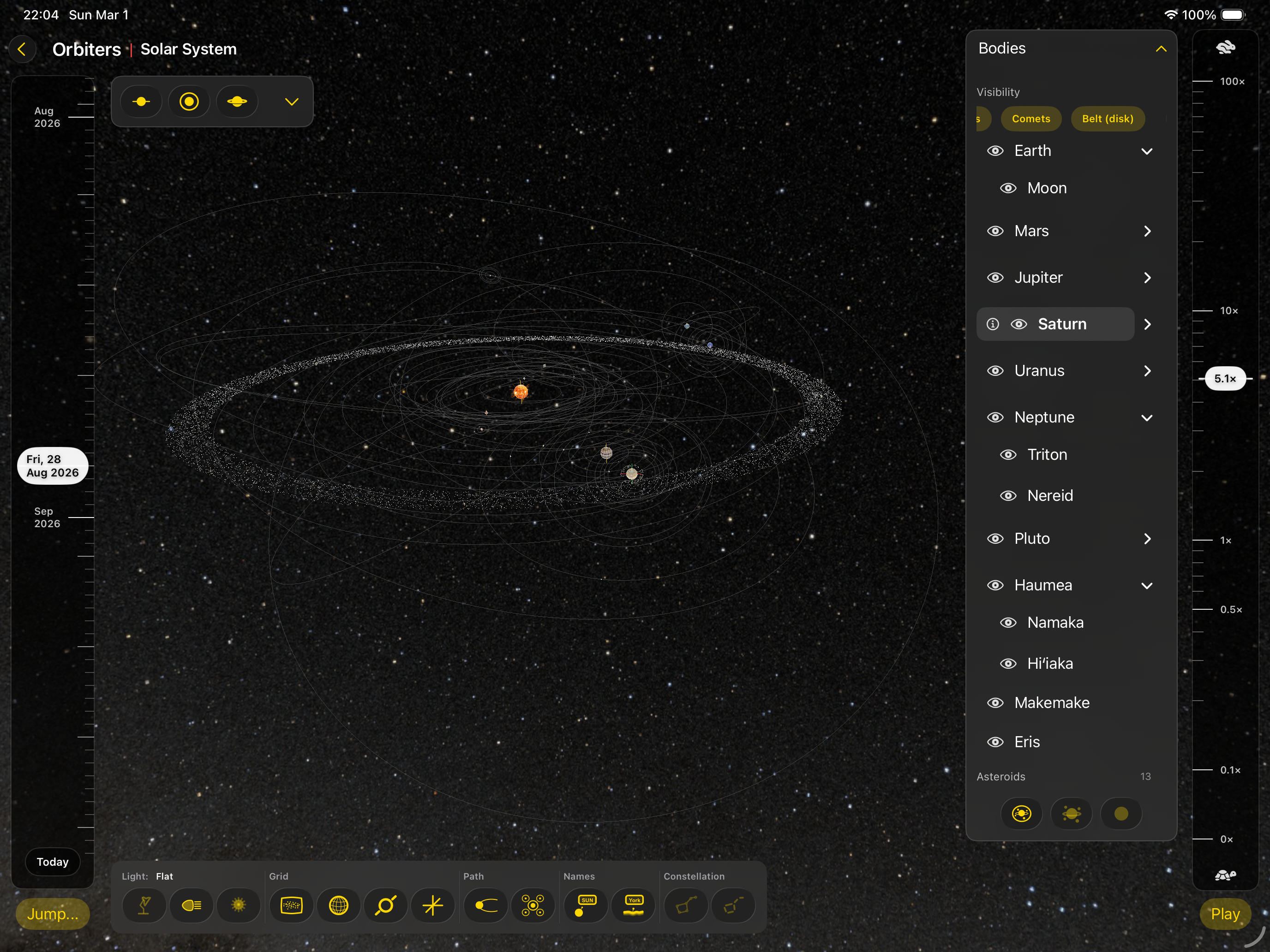Toggle the starfield grid icon
The width and height of the screenshot is (1270, 952).
[x=291, y=905]
